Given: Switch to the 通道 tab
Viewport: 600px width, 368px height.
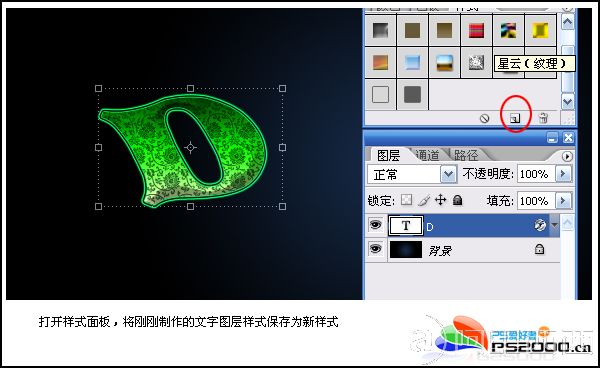Looking at the screenshot, I should tap(427, 155).
